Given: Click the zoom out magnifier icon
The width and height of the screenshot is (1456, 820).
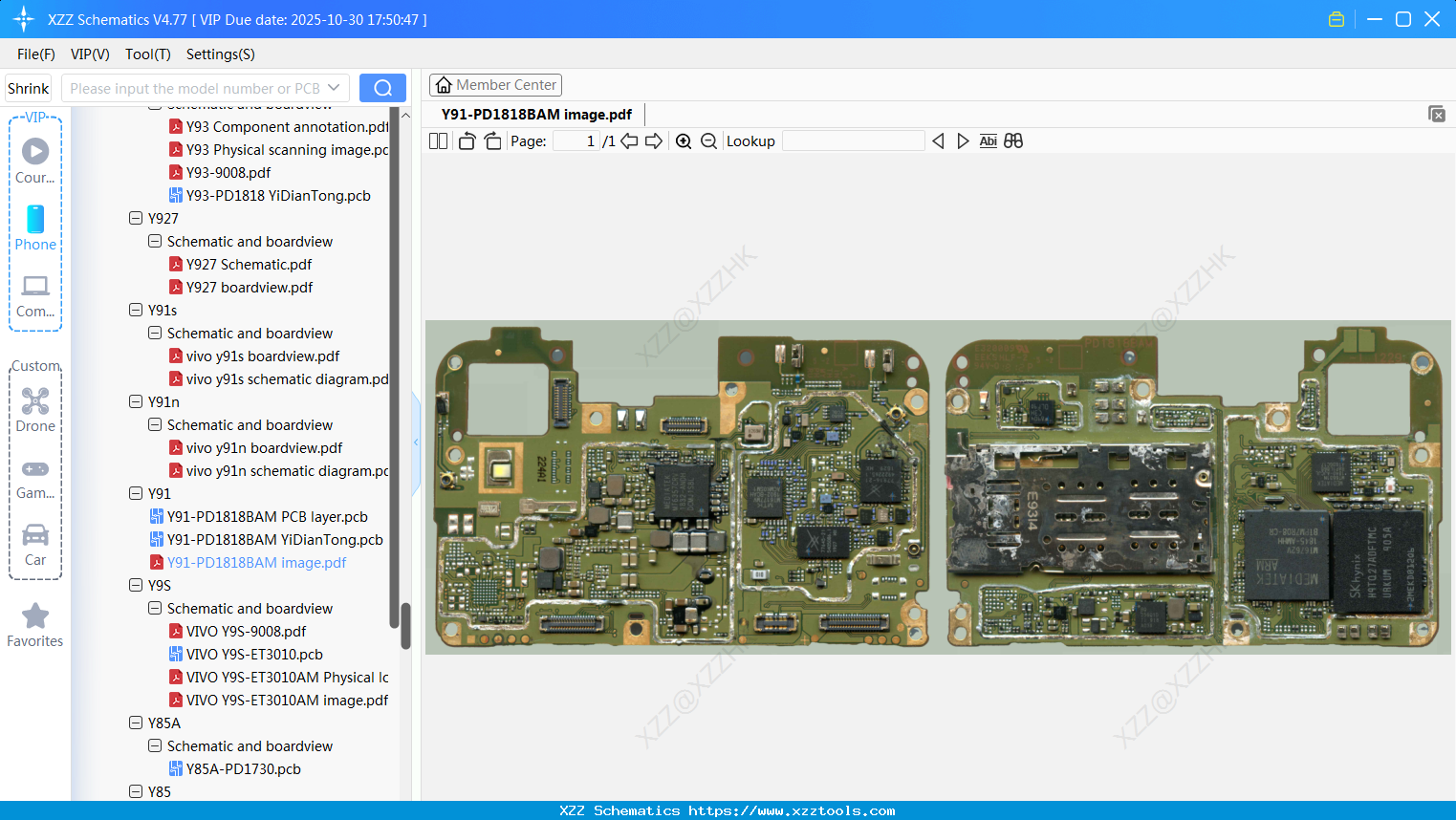Looking at the screenshot, I should (x=708, y=141).
